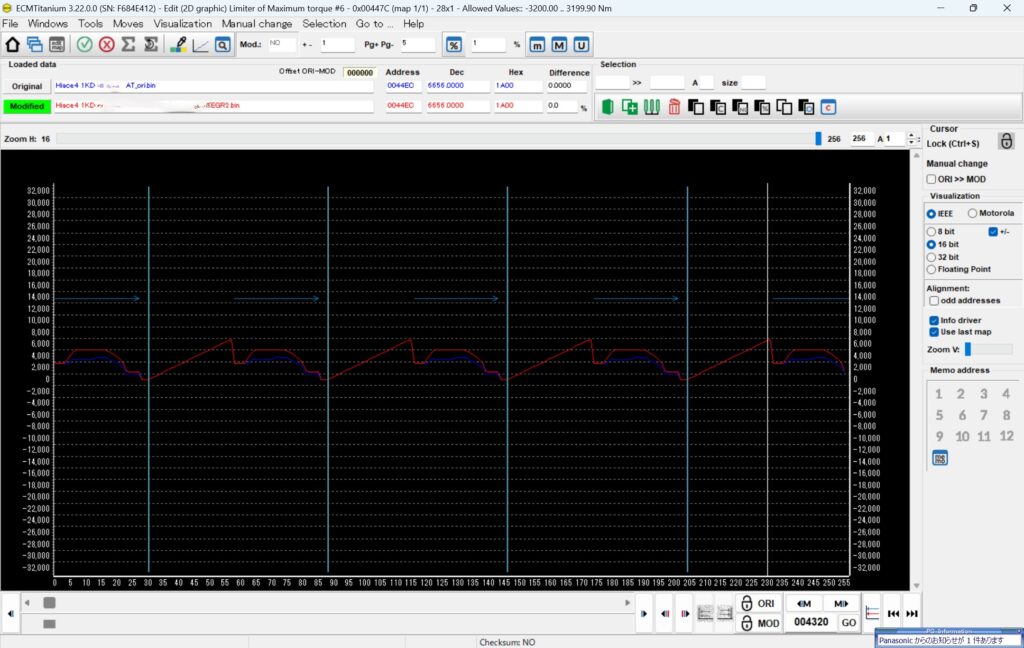Click the uppercase M button
The image size is (1024, 648).
tap(559, 44)
